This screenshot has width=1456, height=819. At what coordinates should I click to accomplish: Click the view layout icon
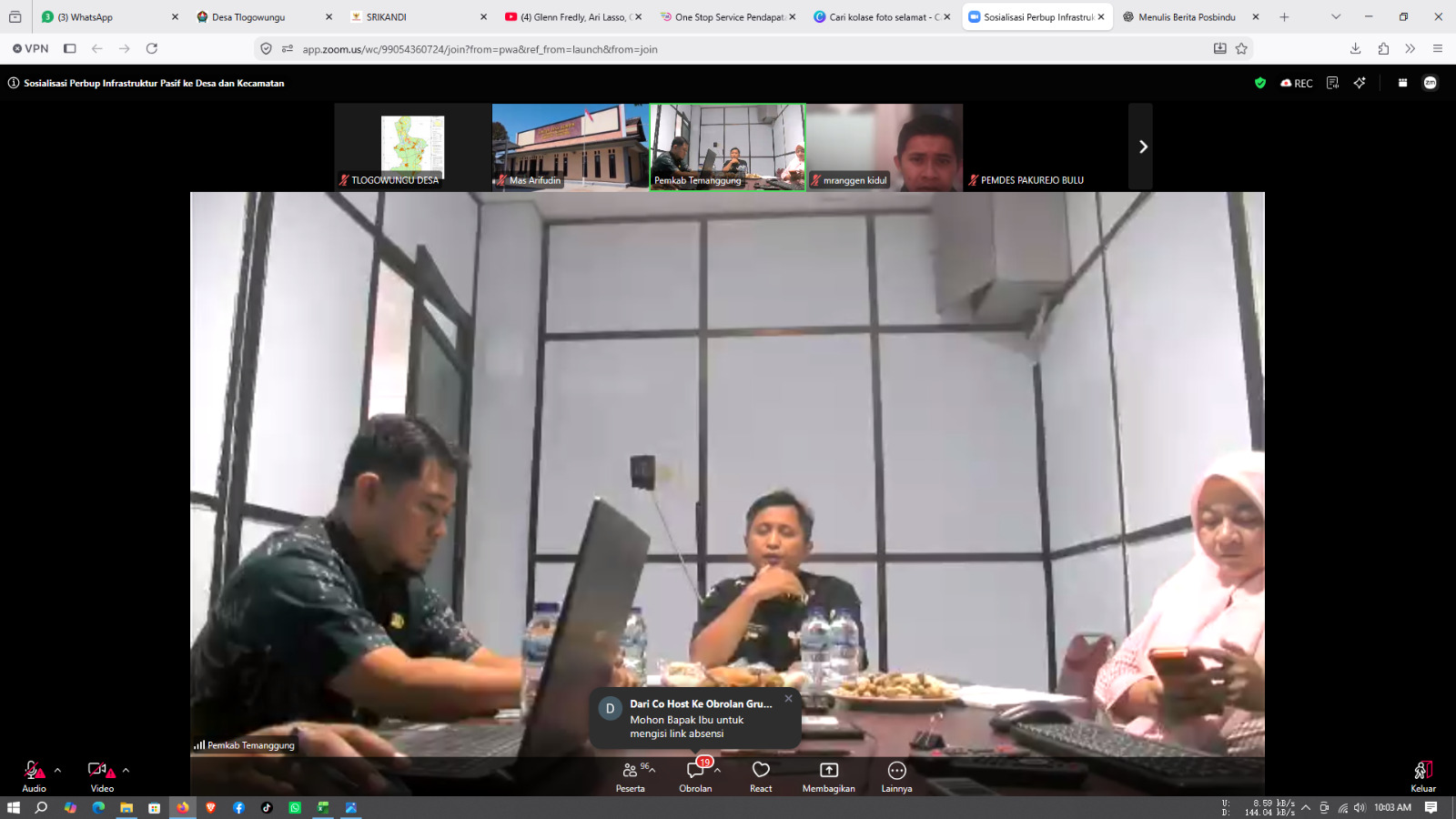tap(1402, 83)
